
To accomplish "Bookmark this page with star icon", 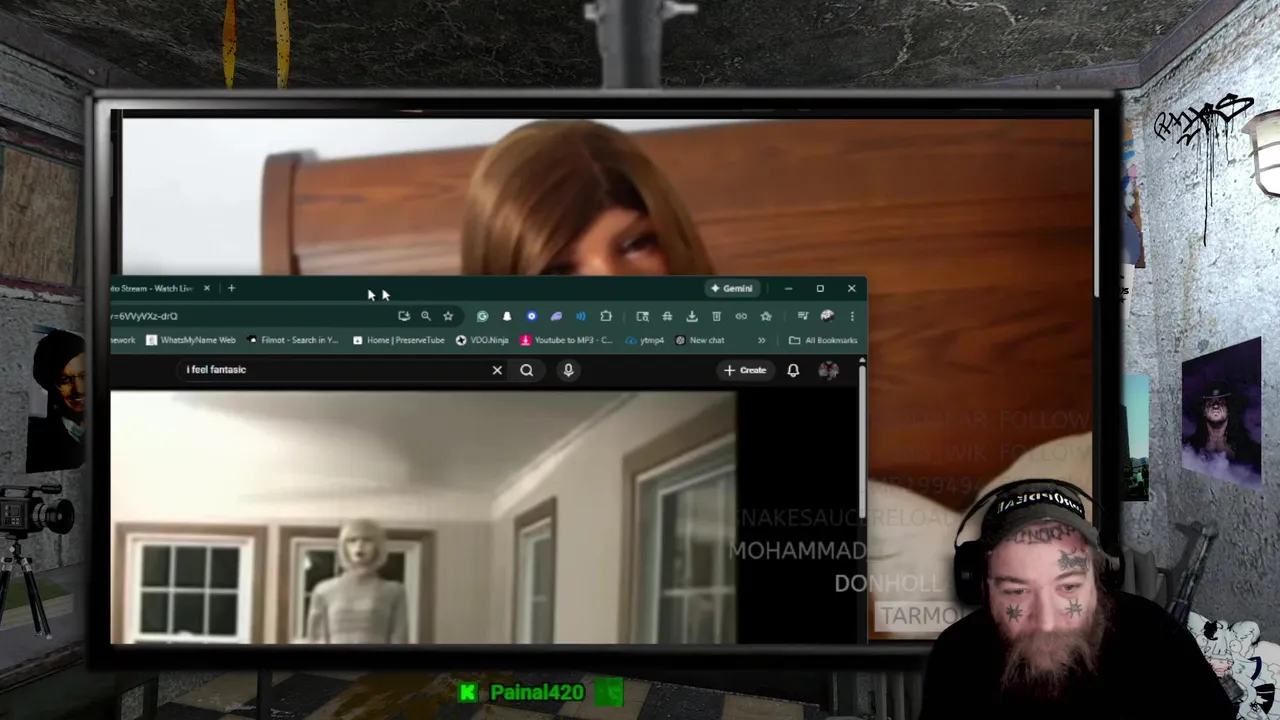I will [x=448, y=316].
